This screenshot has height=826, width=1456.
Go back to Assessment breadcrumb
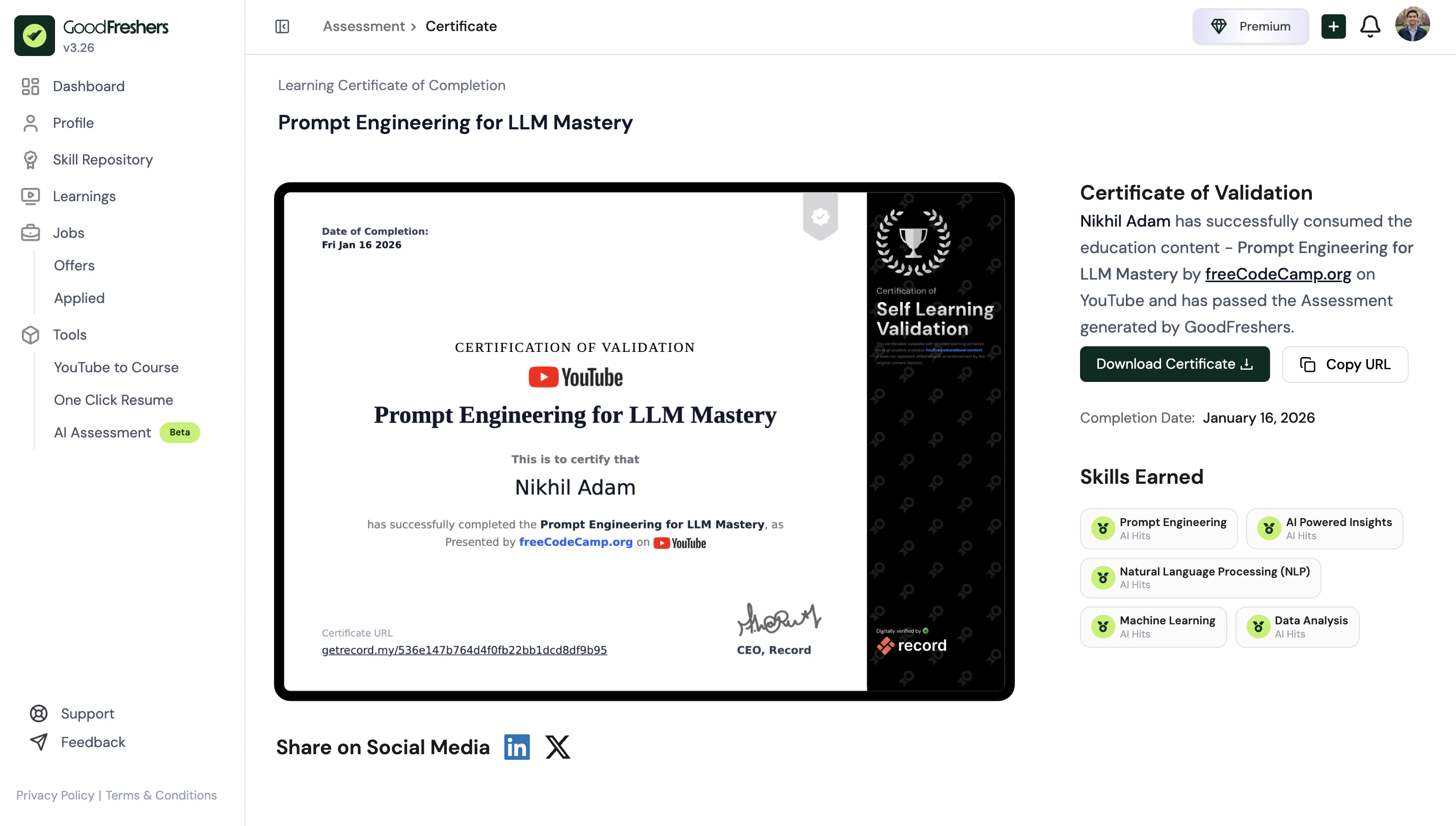point(364,26)
